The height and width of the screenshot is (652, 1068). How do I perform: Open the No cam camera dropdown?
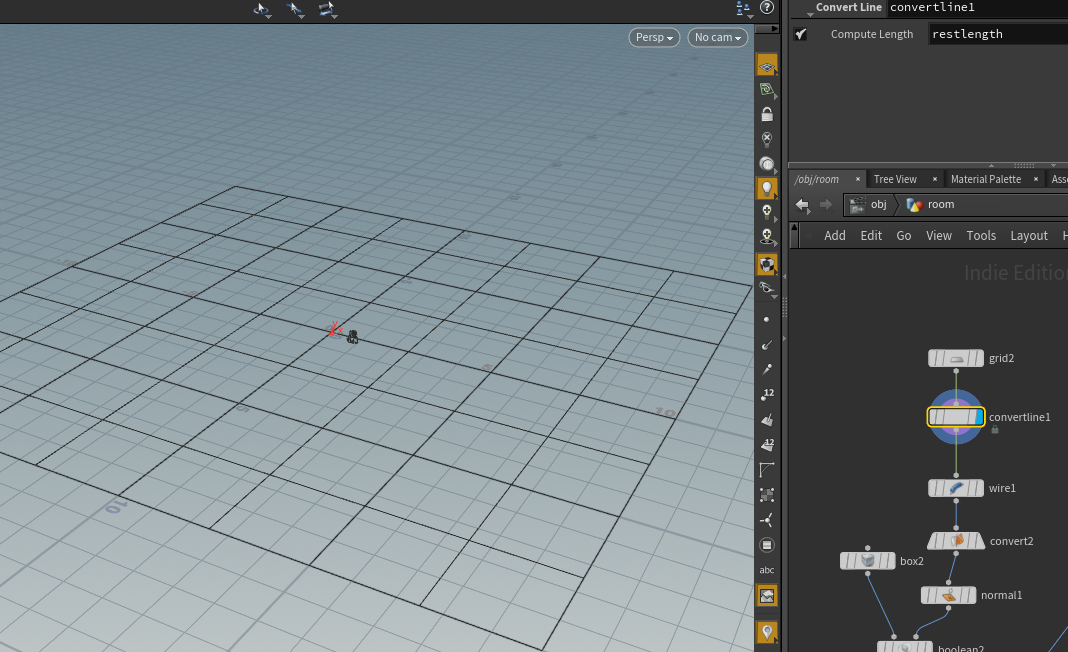point(717,37)
